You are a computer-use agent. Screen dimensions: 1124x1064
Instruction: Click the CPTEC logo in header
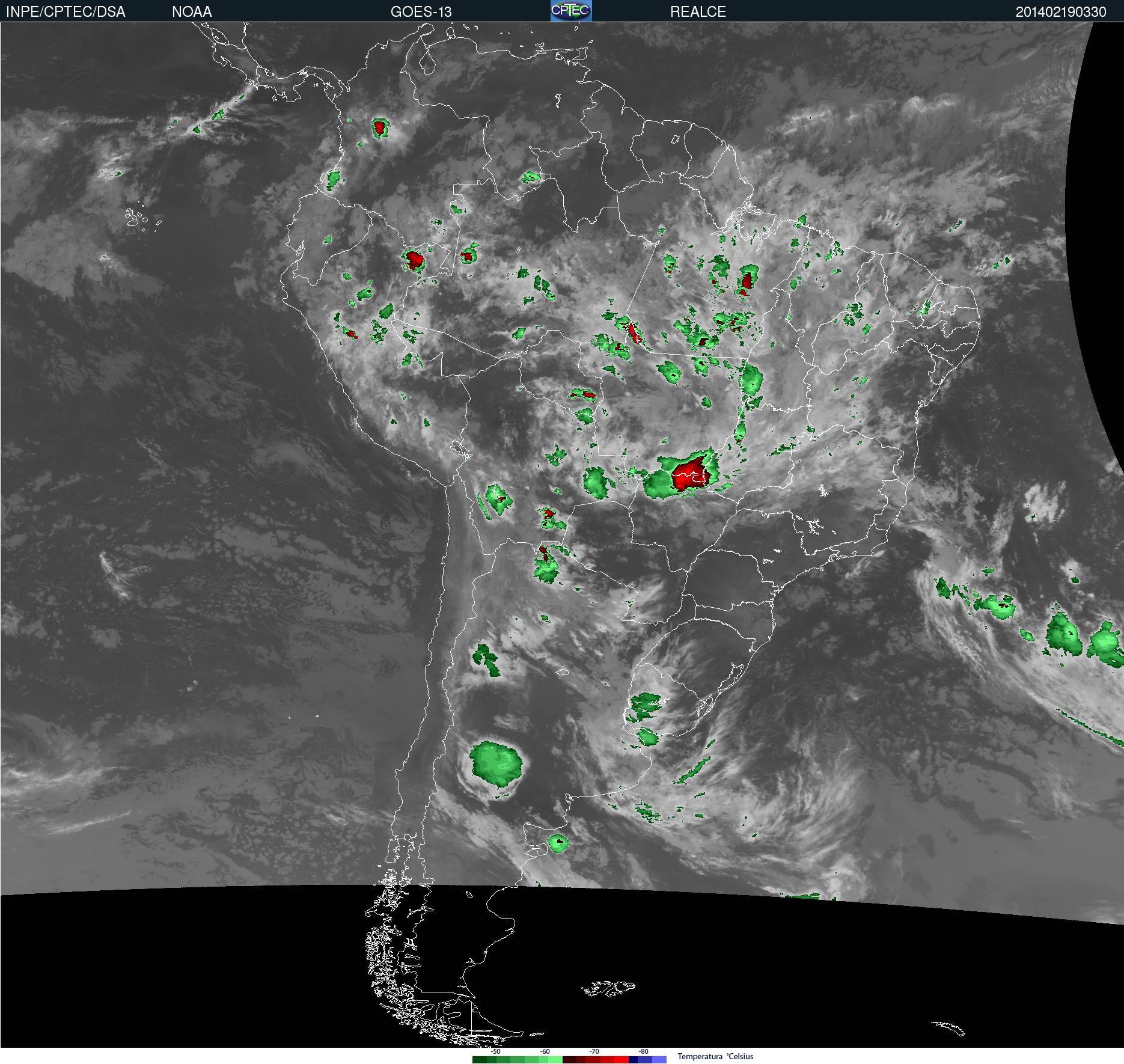pyautogui.click(x=571, y=11)
